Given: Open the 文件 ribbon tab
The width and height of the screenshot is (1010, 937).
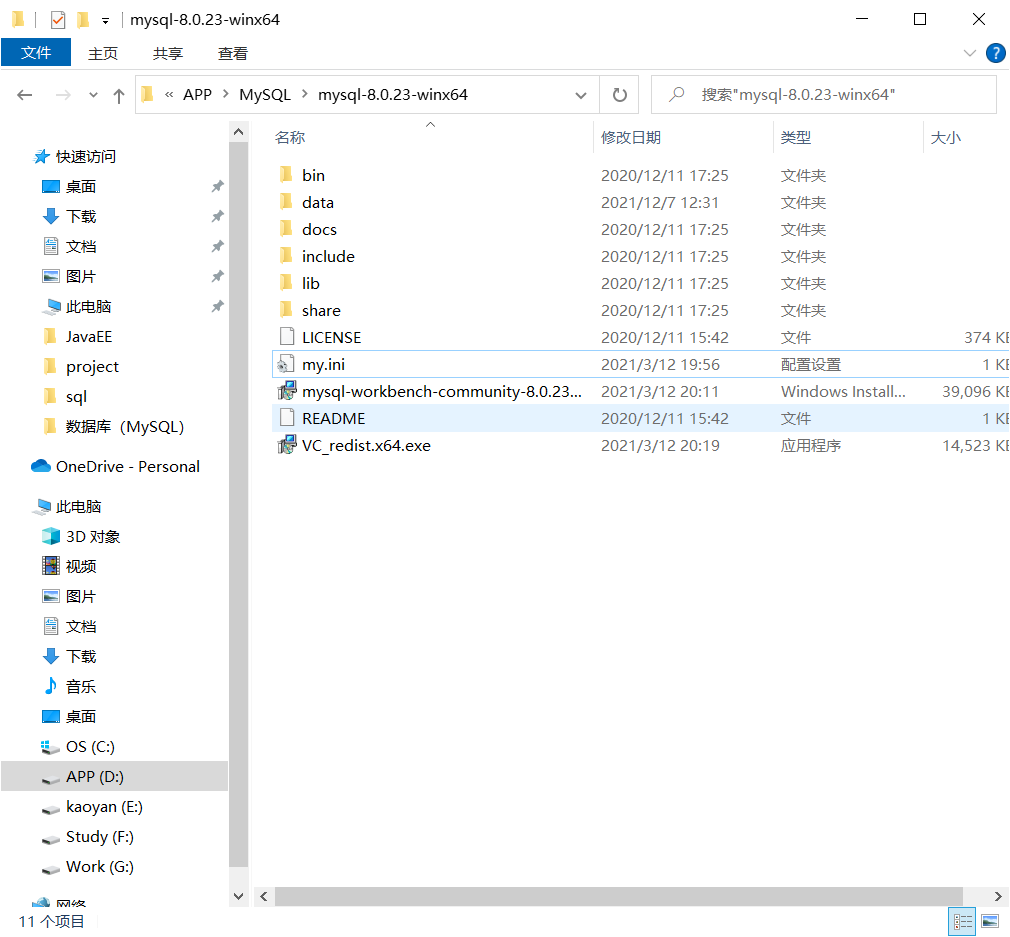Looking at the screenshot, I should point(36,52).
